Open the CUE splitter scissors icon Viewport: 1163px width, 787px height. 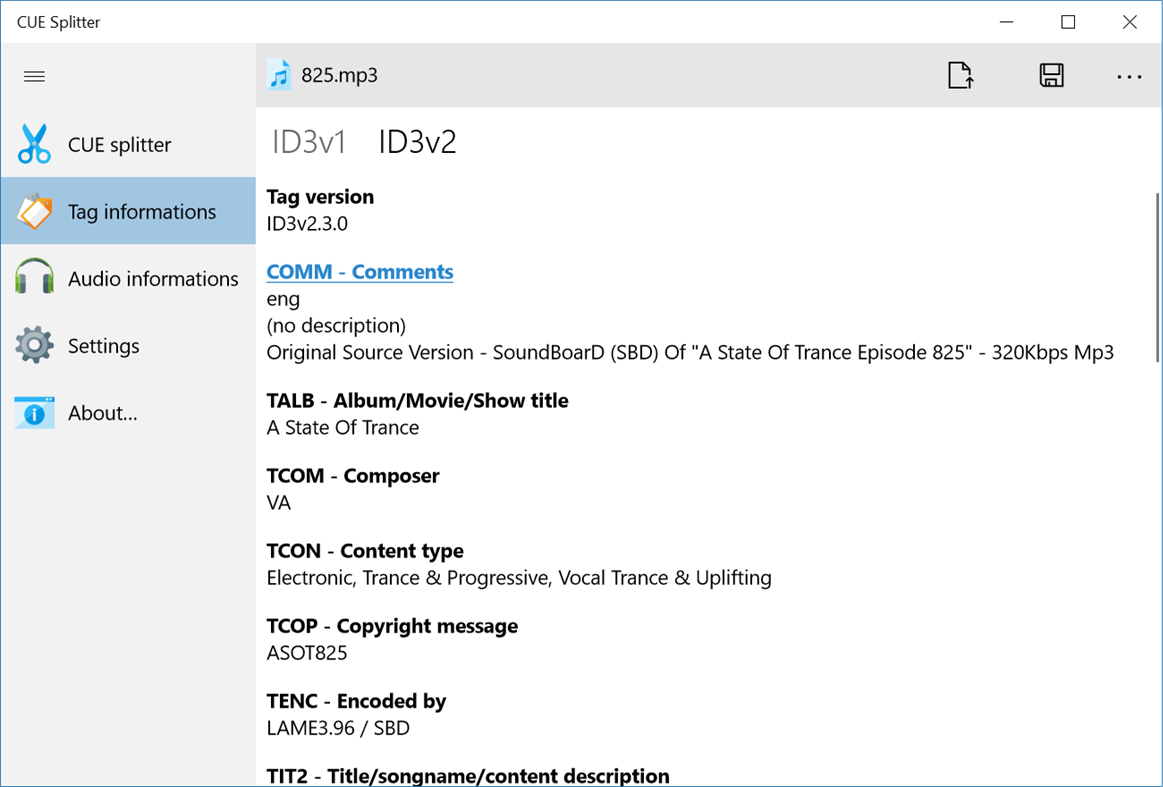click(x=33, y=144)
